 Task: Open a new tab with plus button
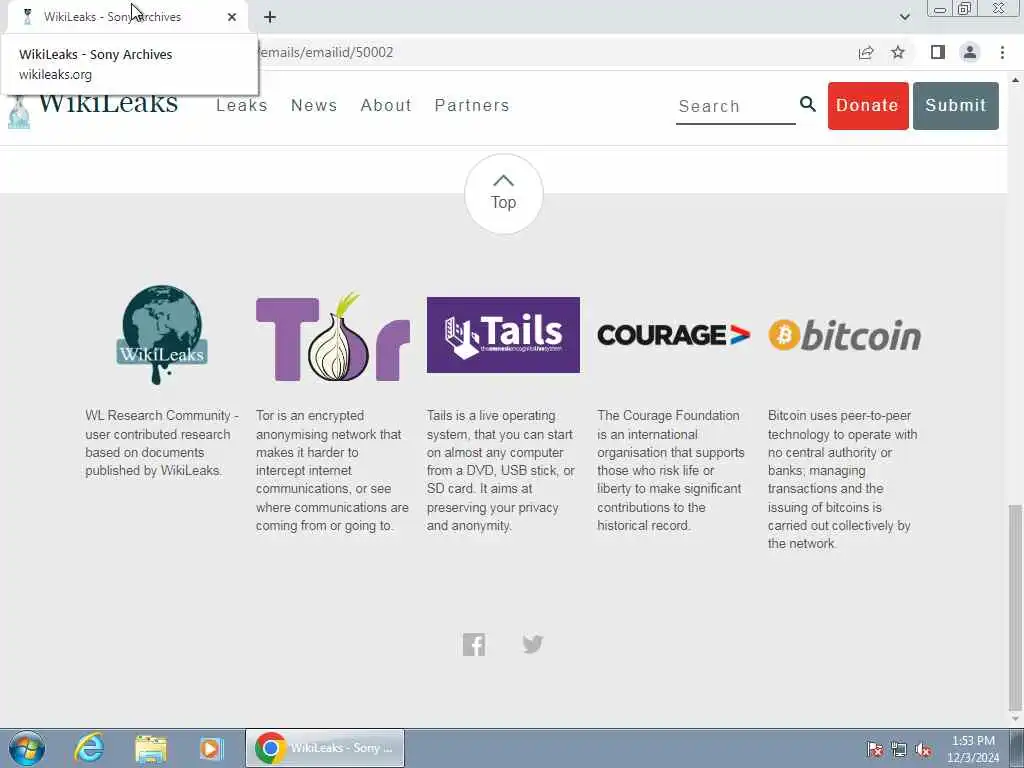point(270,17)
